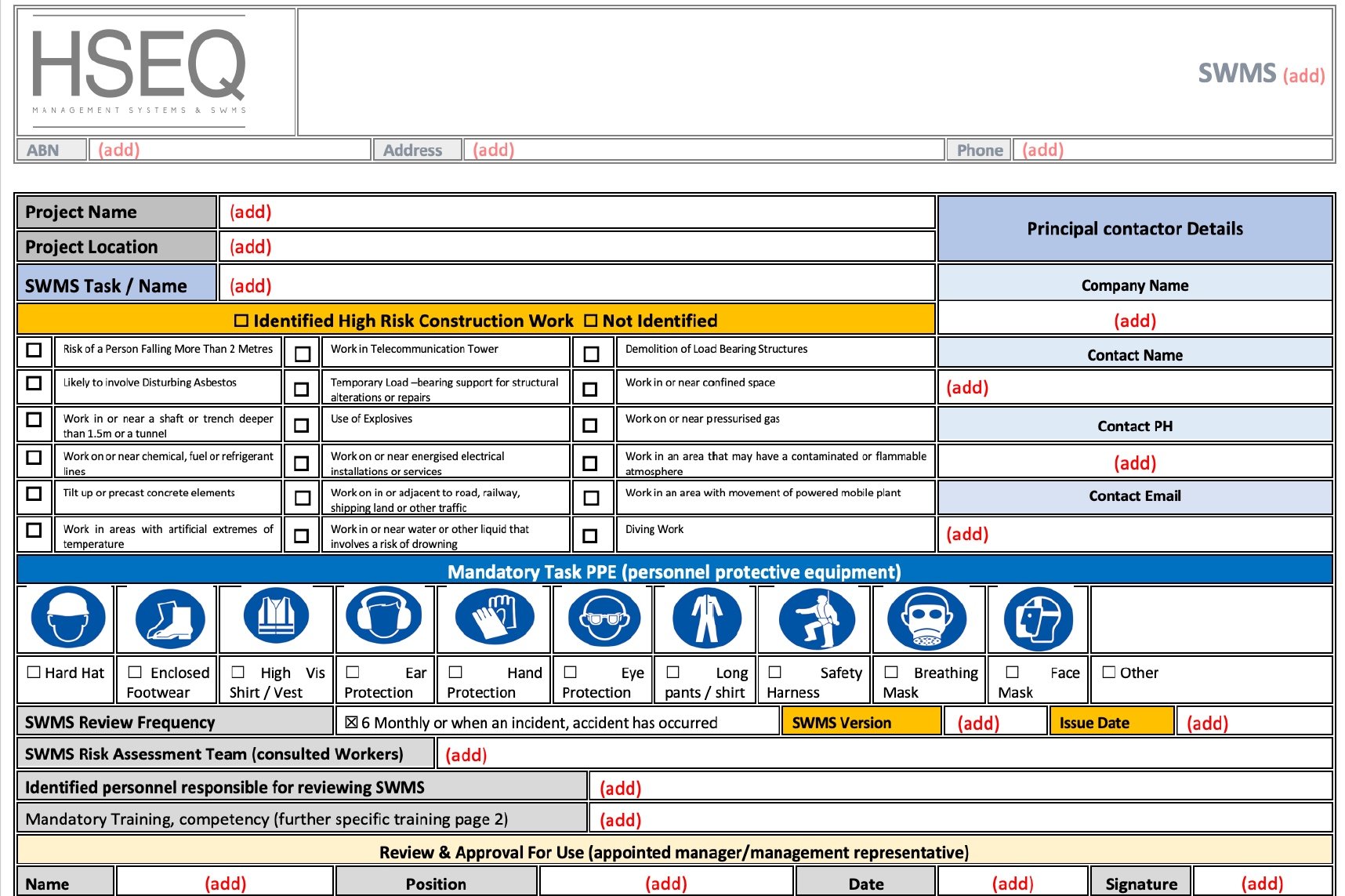The height and width of the screenshot is (896, 1345).
Task: Click the Contact PH (add) field
Action: pyautogui.click(x=1135, y=463)
